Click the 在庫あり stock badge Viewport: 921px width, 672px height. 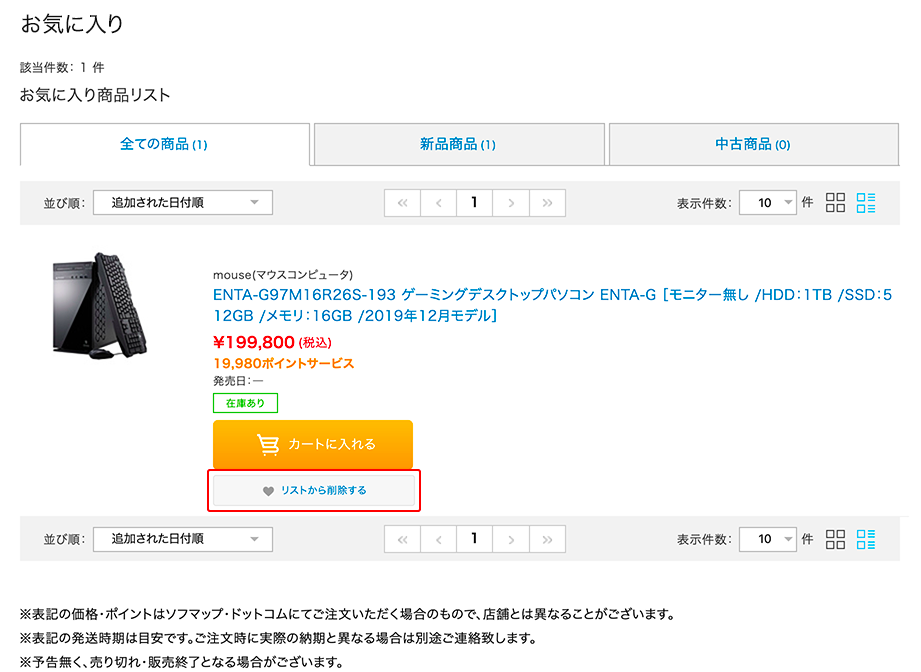coord(246,403)
